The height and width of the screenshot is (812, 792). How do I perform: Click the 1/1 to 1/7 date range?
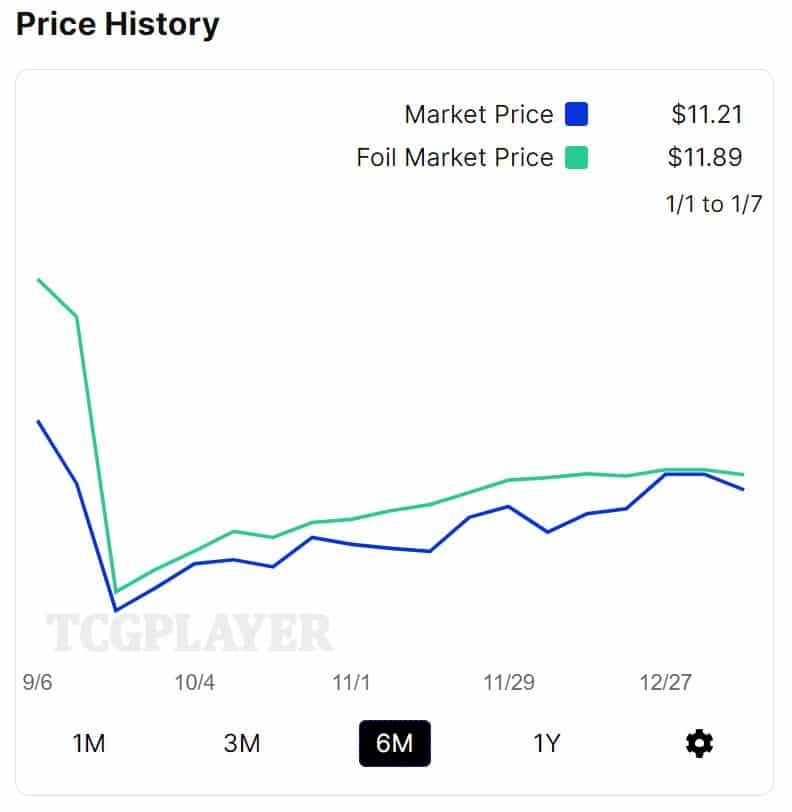tap(713, 204)
